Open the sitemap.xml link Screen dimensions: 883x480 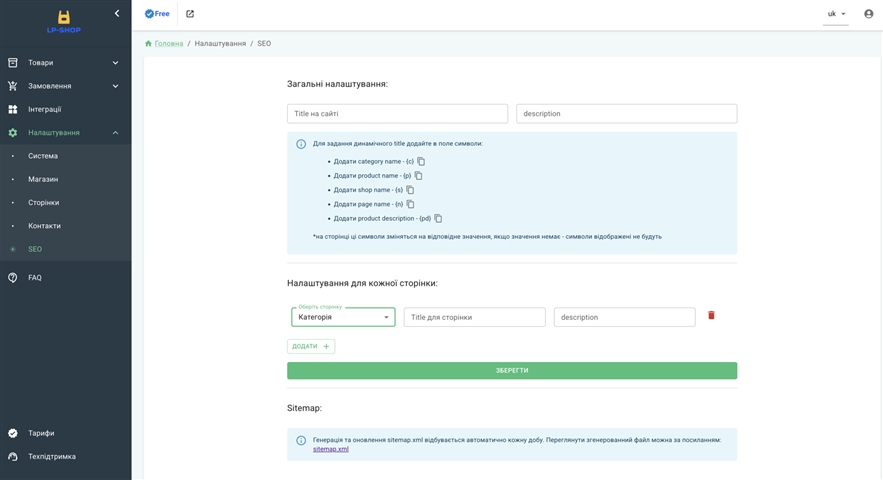coord(331,449)
